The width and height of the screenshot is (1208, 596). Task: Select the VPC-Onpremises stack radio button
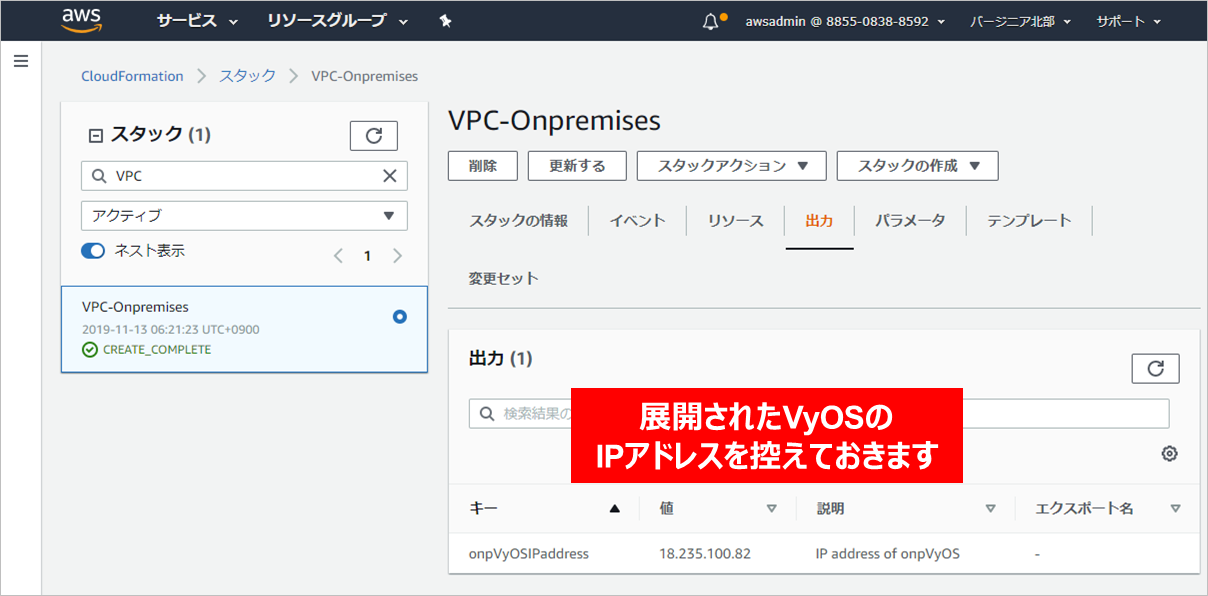[400, 316]
